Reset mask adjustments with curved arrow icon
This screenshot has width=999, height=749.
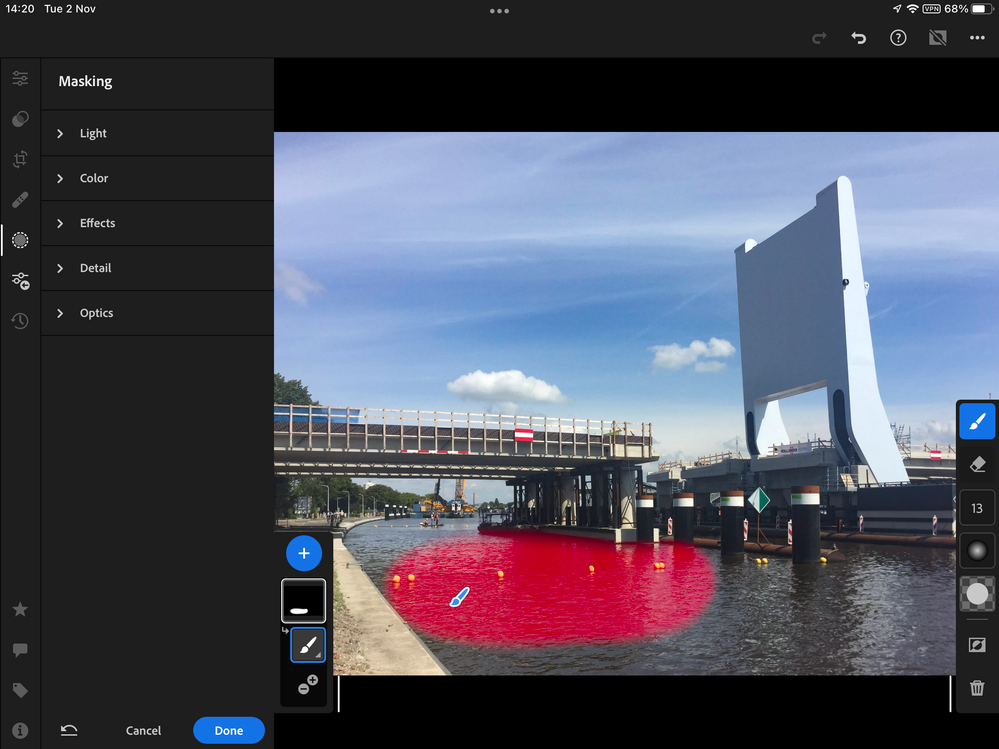(69, 731)
